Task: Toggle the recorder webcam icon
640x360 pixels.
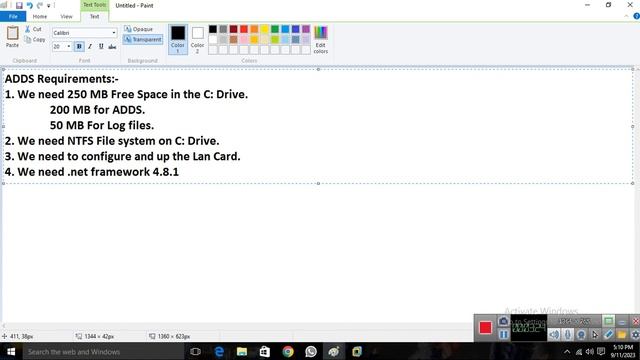Action: point(581,335)
